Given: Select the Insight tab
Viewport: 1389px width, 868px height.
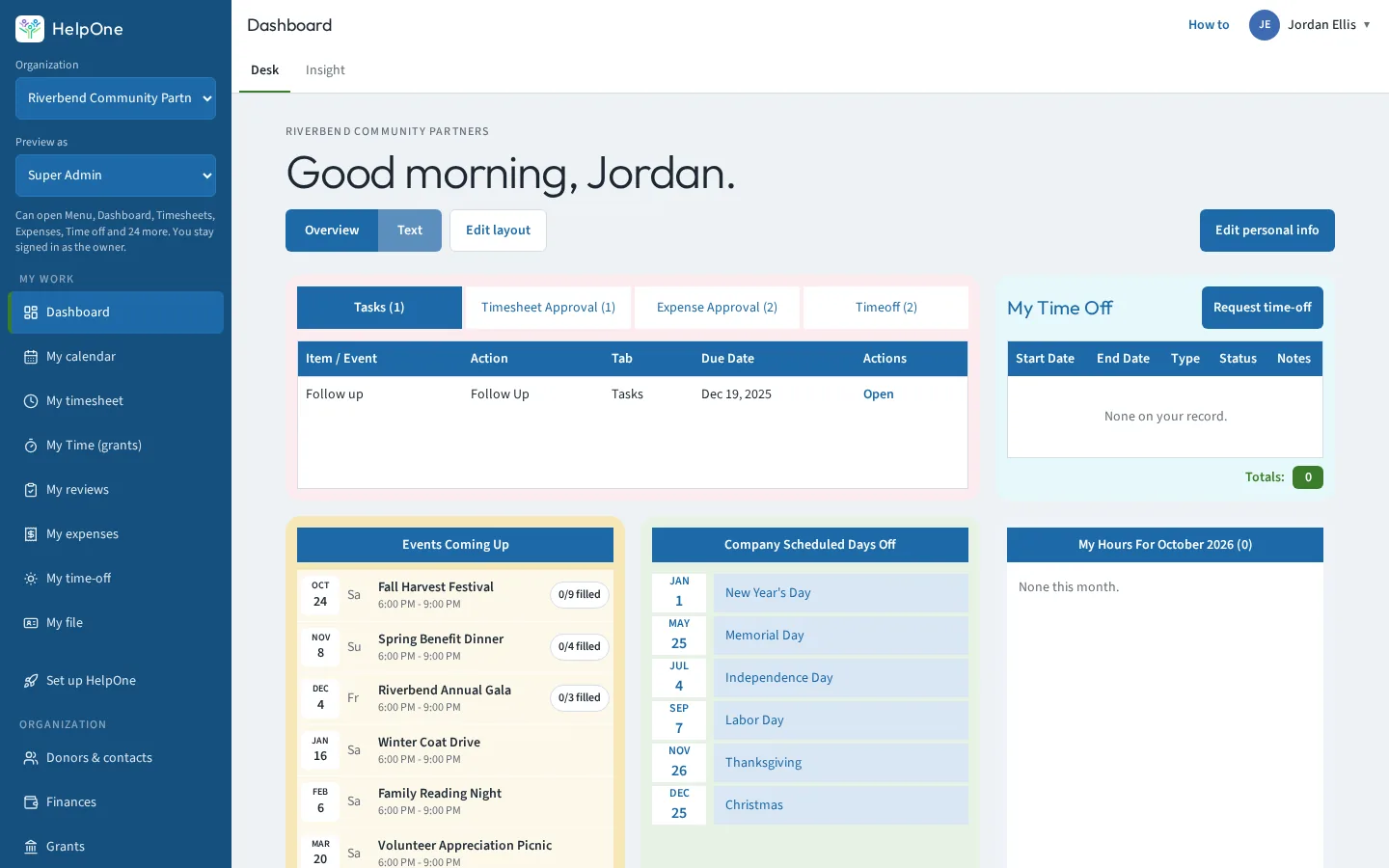Looking at the screenshot, I should [325, 70].
